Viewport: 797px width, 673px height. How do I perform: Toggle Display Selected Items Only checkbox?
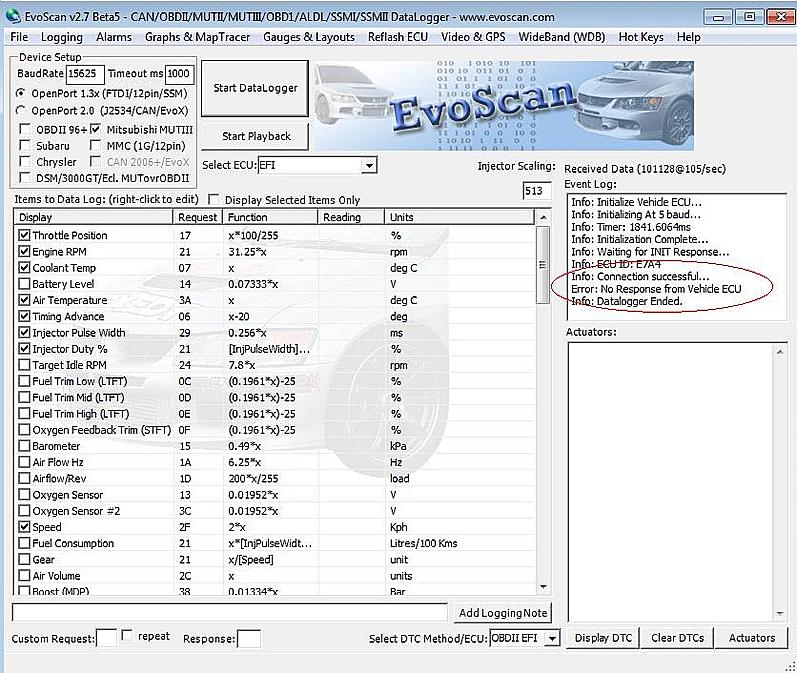pyautogui.click(x=214, y=199)
